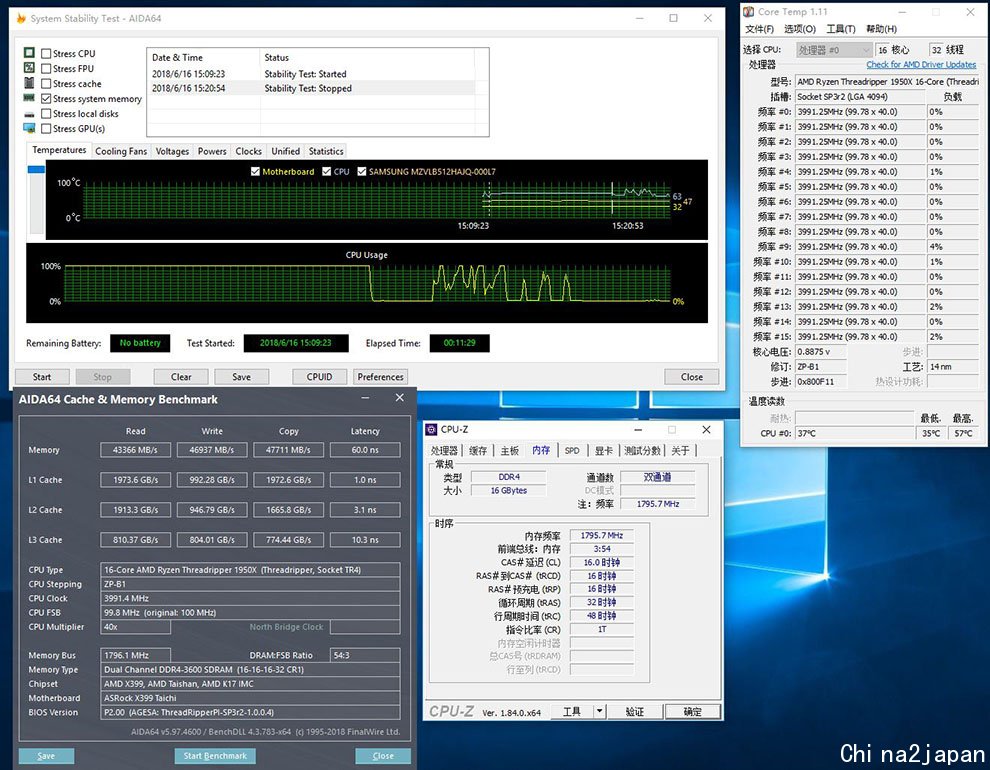Select the Unified tab
The image size is (990, 770).
[285, 151]
